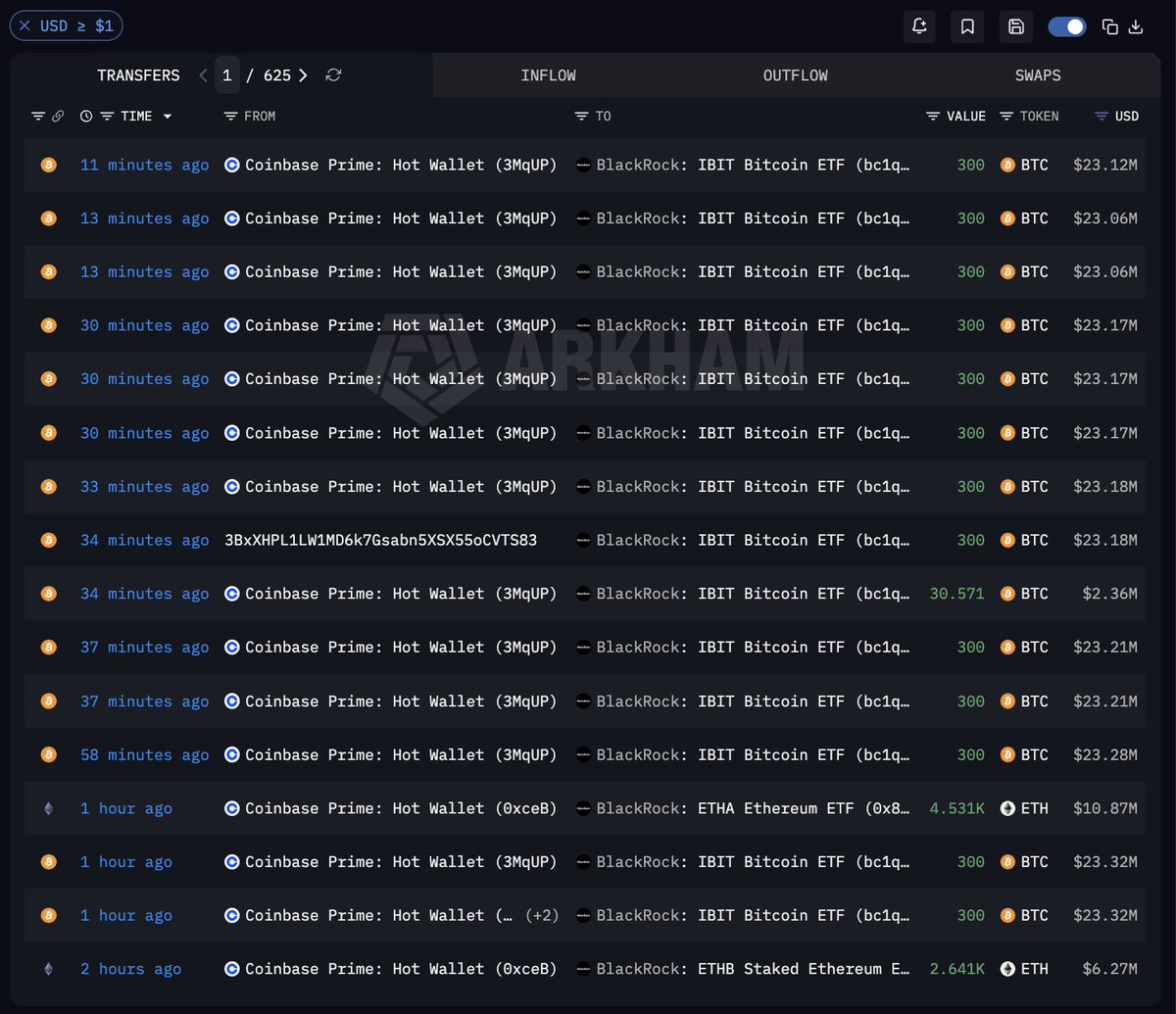Create alert with bell-plus icon
This screenshot has height=1014, width=1176.
click(919, 26)
